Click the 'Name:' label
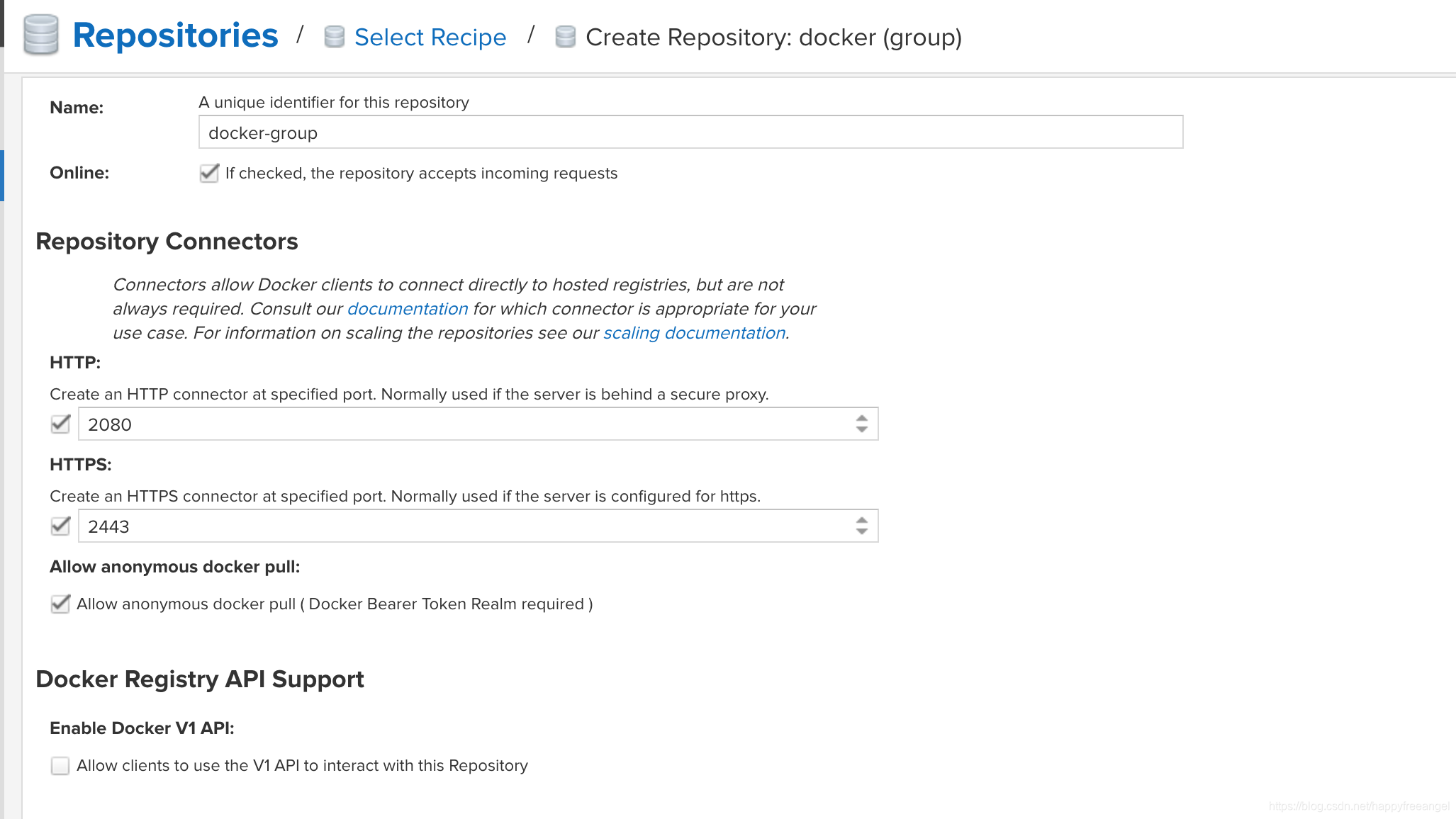 (x=77, y=108)
